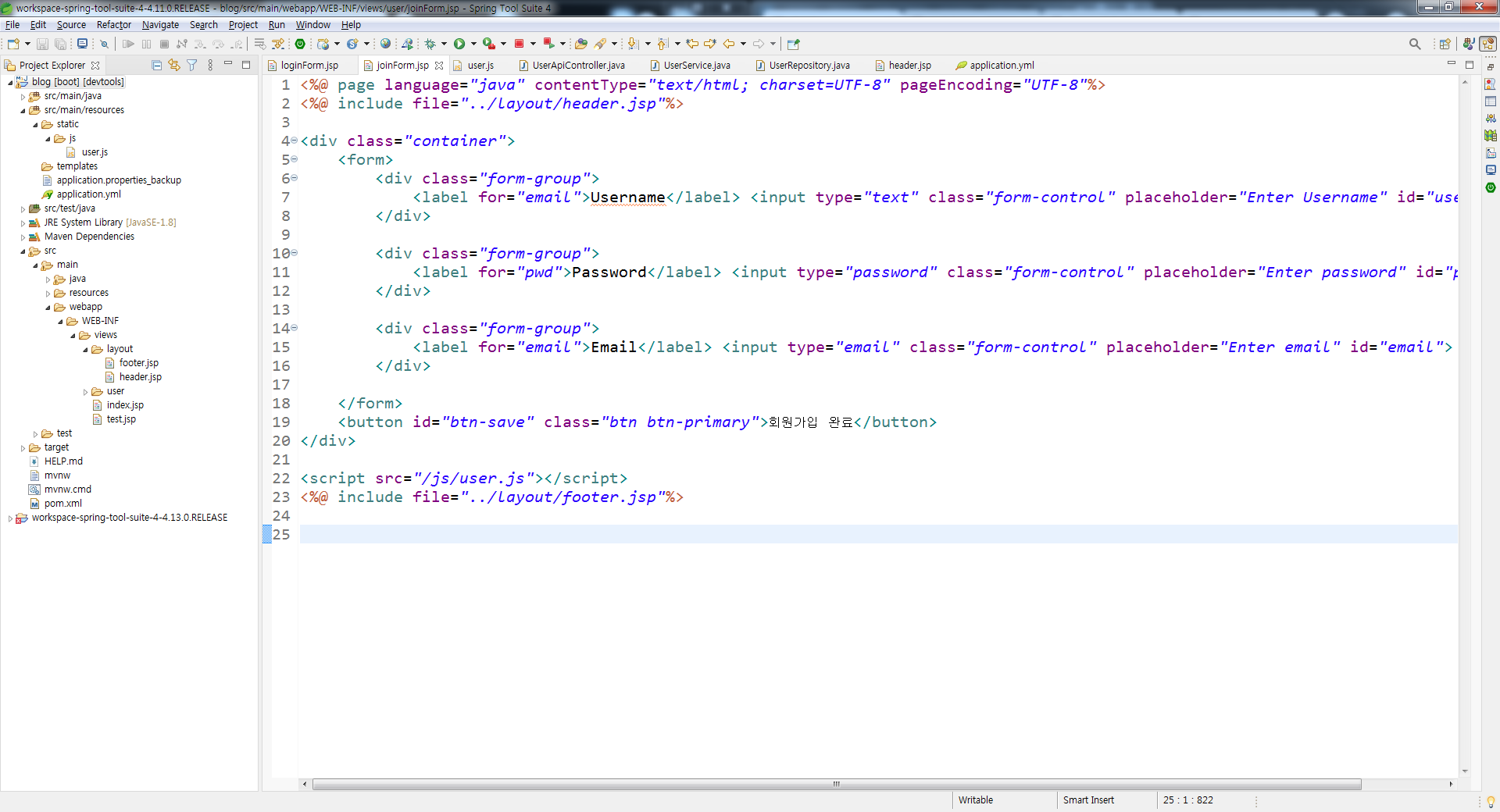Image resolution: width=1500 pixels, height=812 pixels.
Task: Open the Refactor menu
Action: (114, 25)
